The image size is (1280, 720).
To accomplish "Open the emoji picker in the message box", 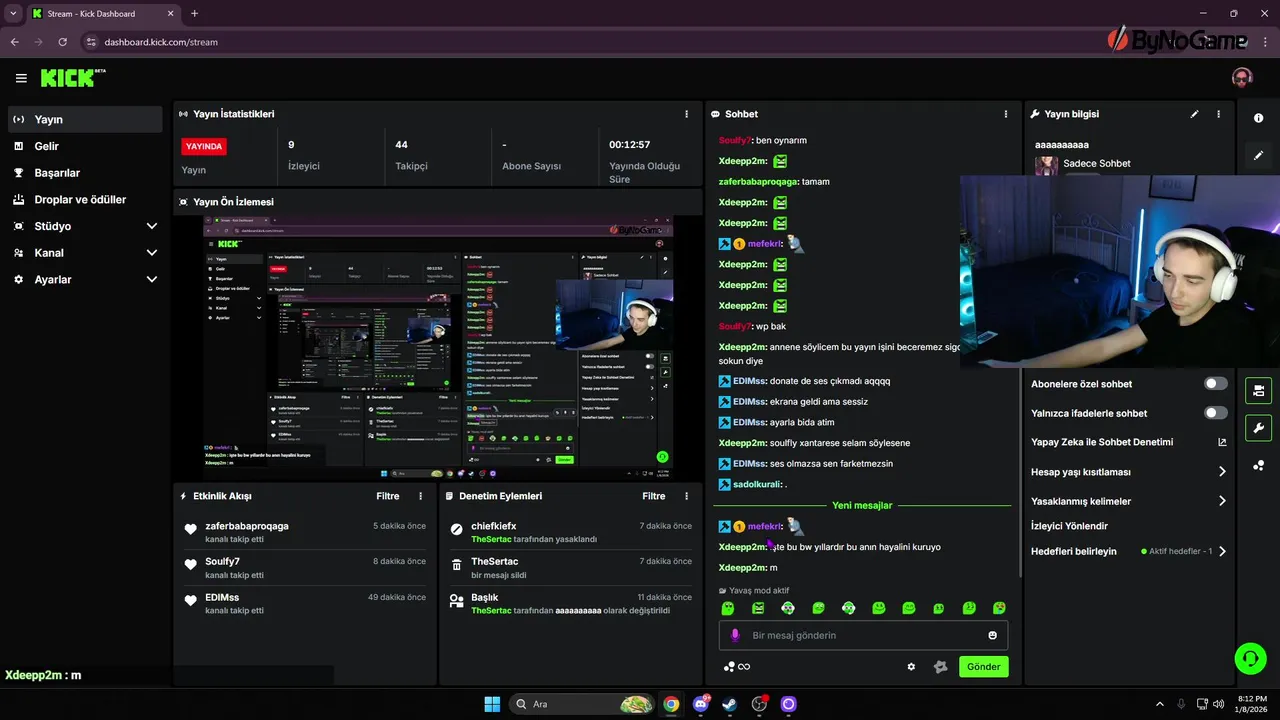I will [993, 635].
